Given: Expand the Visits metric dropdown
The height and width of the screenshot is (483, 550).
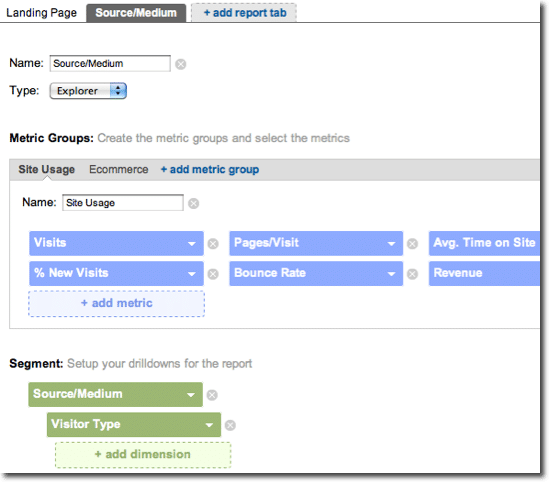Looking at the screenshot, I should [192, 243].
